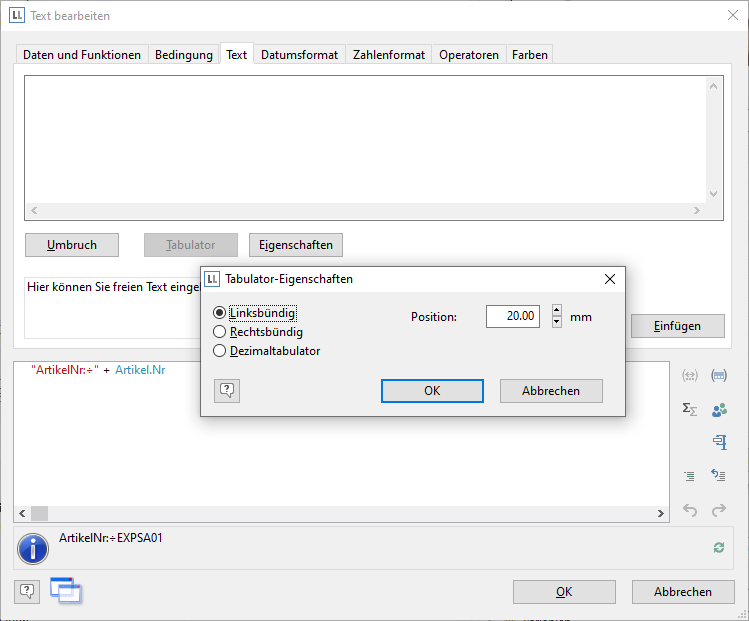Image resolution: width=749 pixels, height=621 pixels.
Task: Confirm tabulator properties with OK
Action: 432,391
